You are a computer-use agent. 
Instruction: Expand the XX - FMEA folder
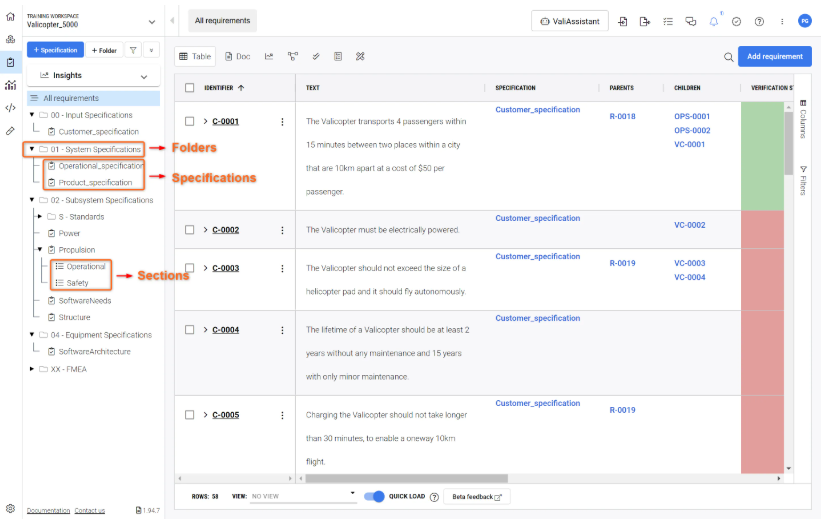pos(31,368)
